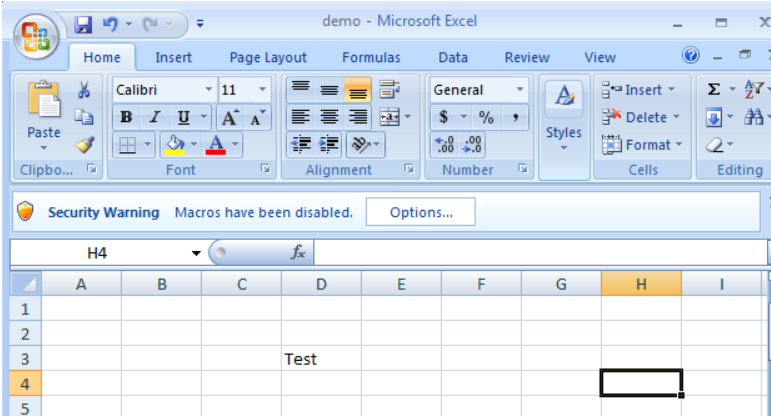Decrease font size with Shrink Font
This screenshot has width=771, height=416.
point(257,118)
